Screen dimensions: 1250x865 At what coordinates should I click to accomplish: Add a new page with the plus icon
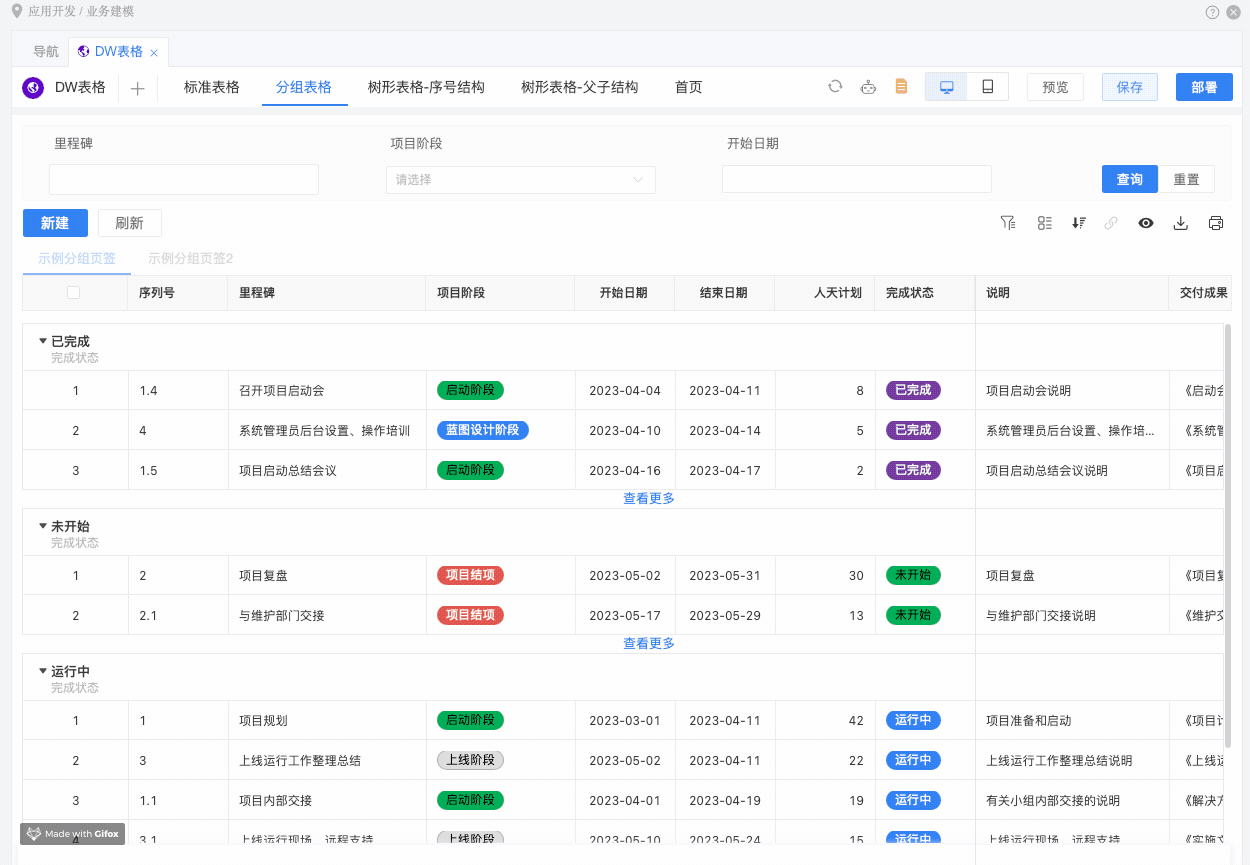pyautogui.click(x=138, y=88)
